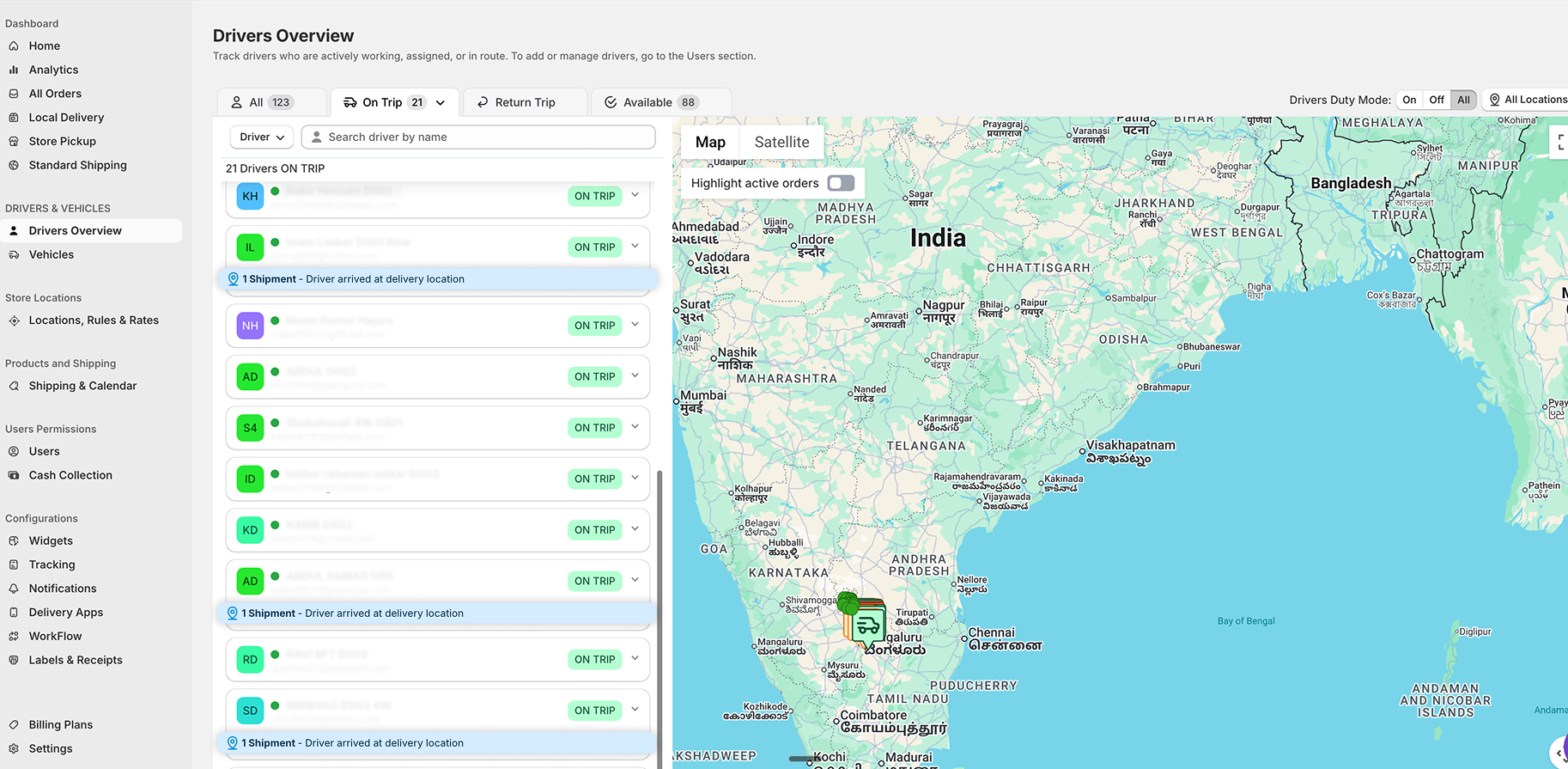1568x769 pixels.
Task: Switch map to Map view
Action: point(710,142)
